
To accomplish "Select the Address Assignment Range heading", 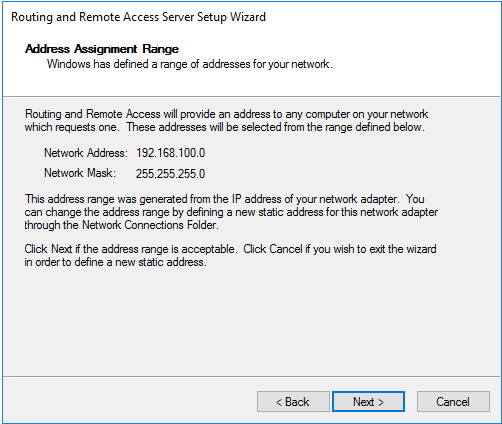I will pyautogui.click(x=102, y=49).
